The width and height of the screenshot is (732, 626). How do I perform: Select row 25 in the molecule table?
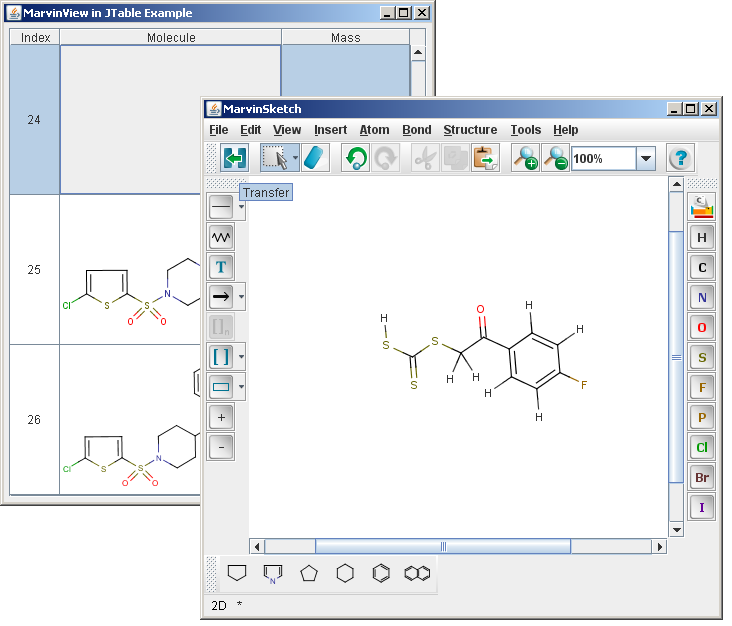(34, 270)
